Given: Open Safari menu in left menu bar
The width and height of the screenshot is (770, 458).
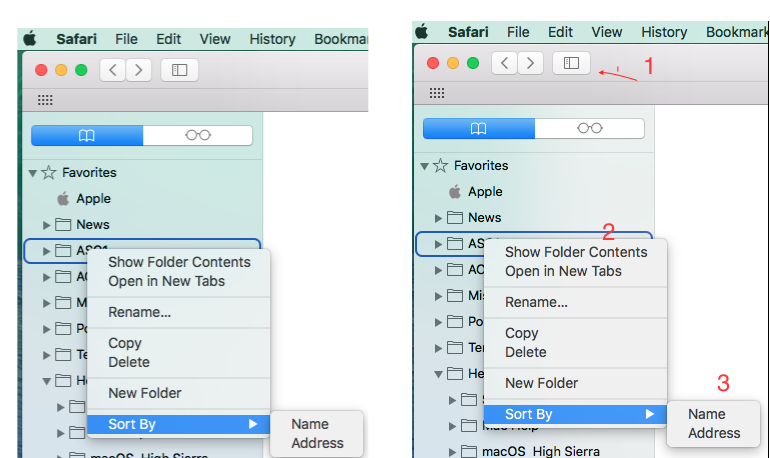Looking at the screenshot, I should (x=76, y=39).
